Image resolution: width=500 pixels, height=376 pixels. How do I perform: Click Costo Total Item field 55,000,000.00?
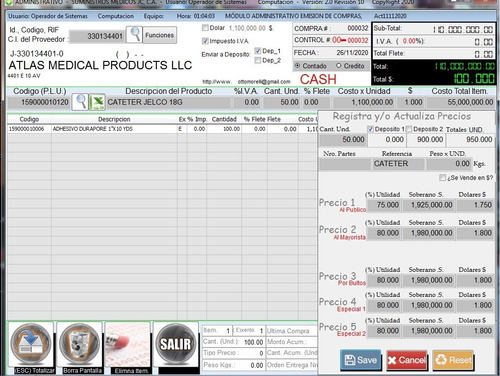461,102
